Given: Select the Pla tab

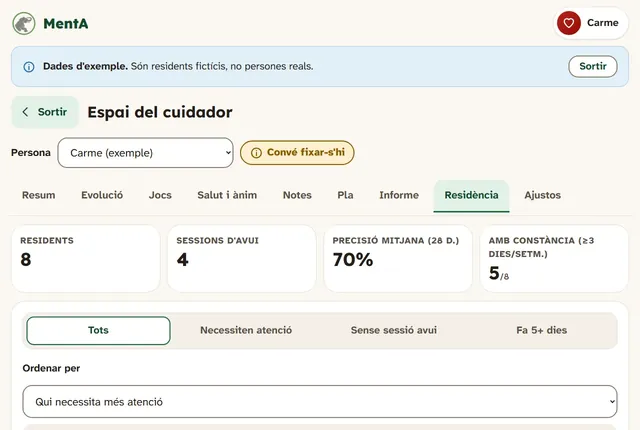Looking at the screenshot, I should 345,195.
